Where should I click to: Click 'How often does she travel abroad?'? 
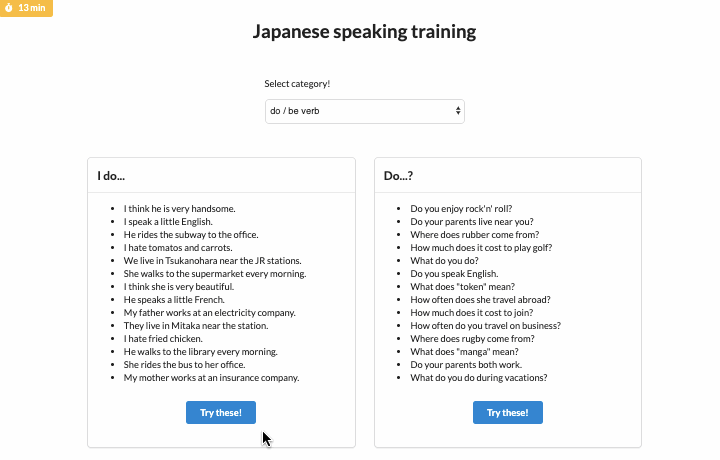(x=480, y=300)
